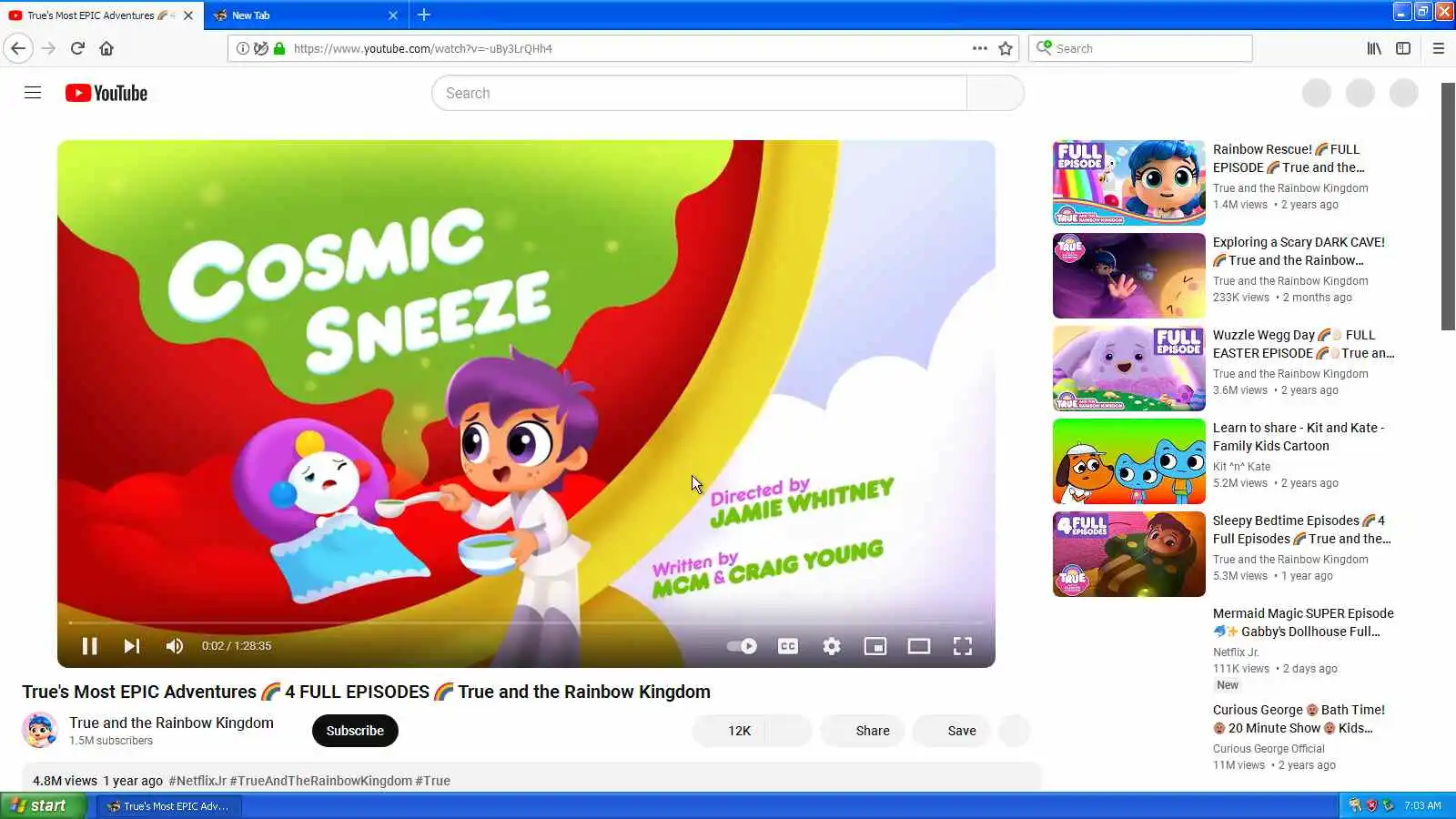Viewport: 1456px width, 819px height.
Task: Click the YouTube search submit button
Action: pos(996,93)
